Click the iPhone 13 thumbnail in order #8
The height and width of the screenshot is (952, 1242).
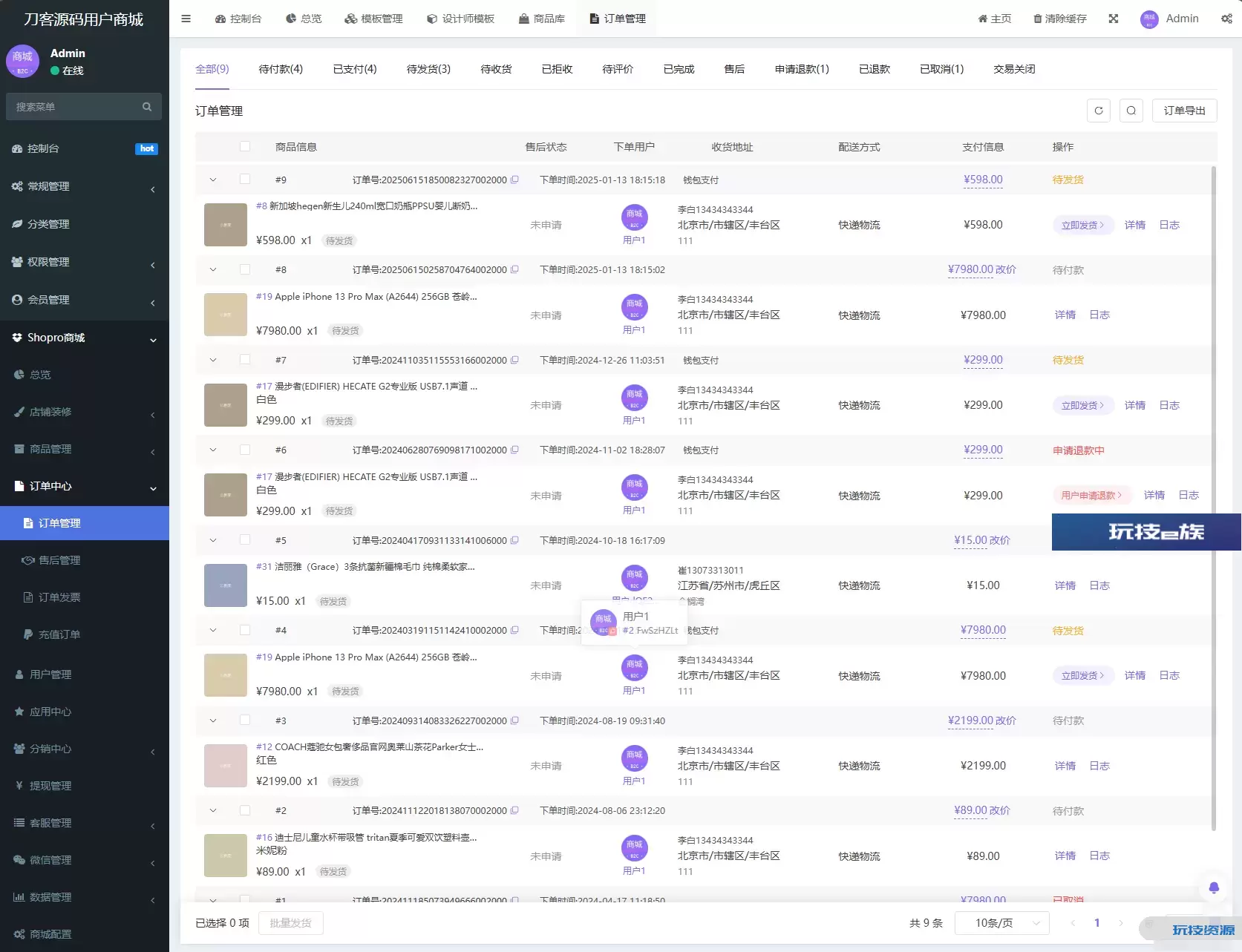click(226, 315)
